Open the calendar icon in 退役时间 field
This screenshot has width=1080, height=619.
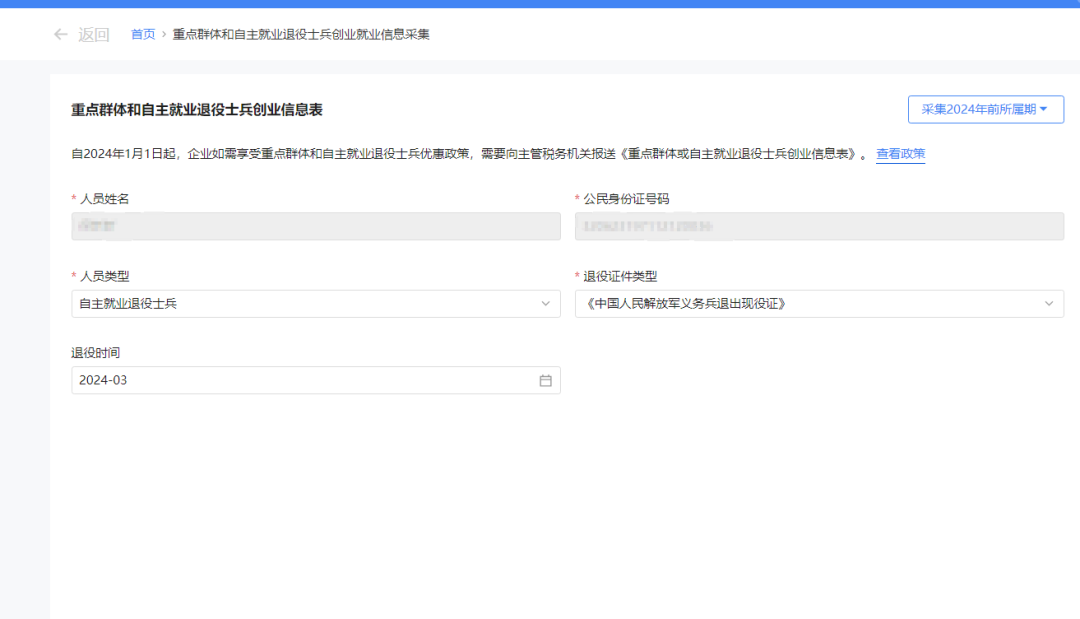pos(546,380)
